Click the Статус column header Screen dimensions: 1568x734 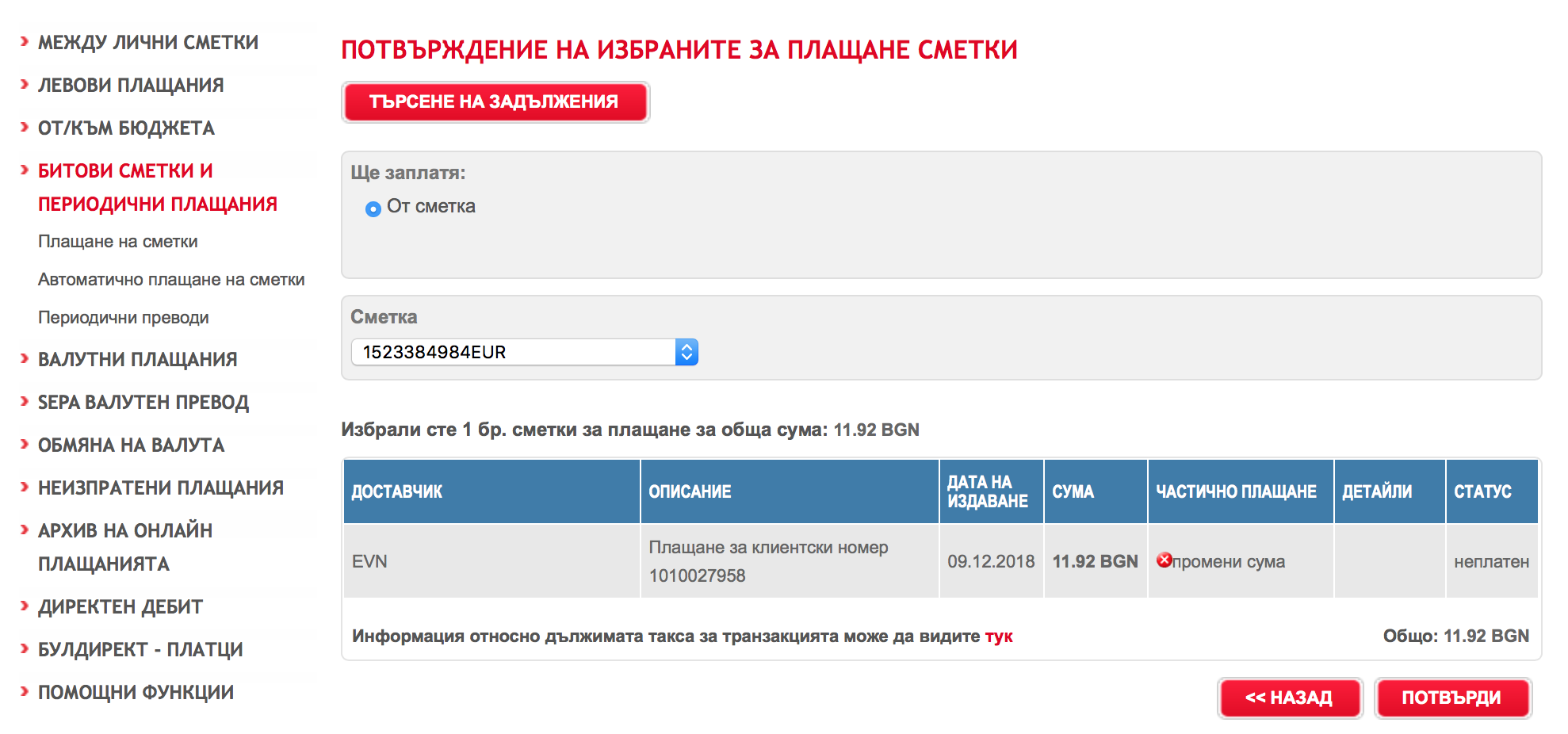pos(1492,491)
